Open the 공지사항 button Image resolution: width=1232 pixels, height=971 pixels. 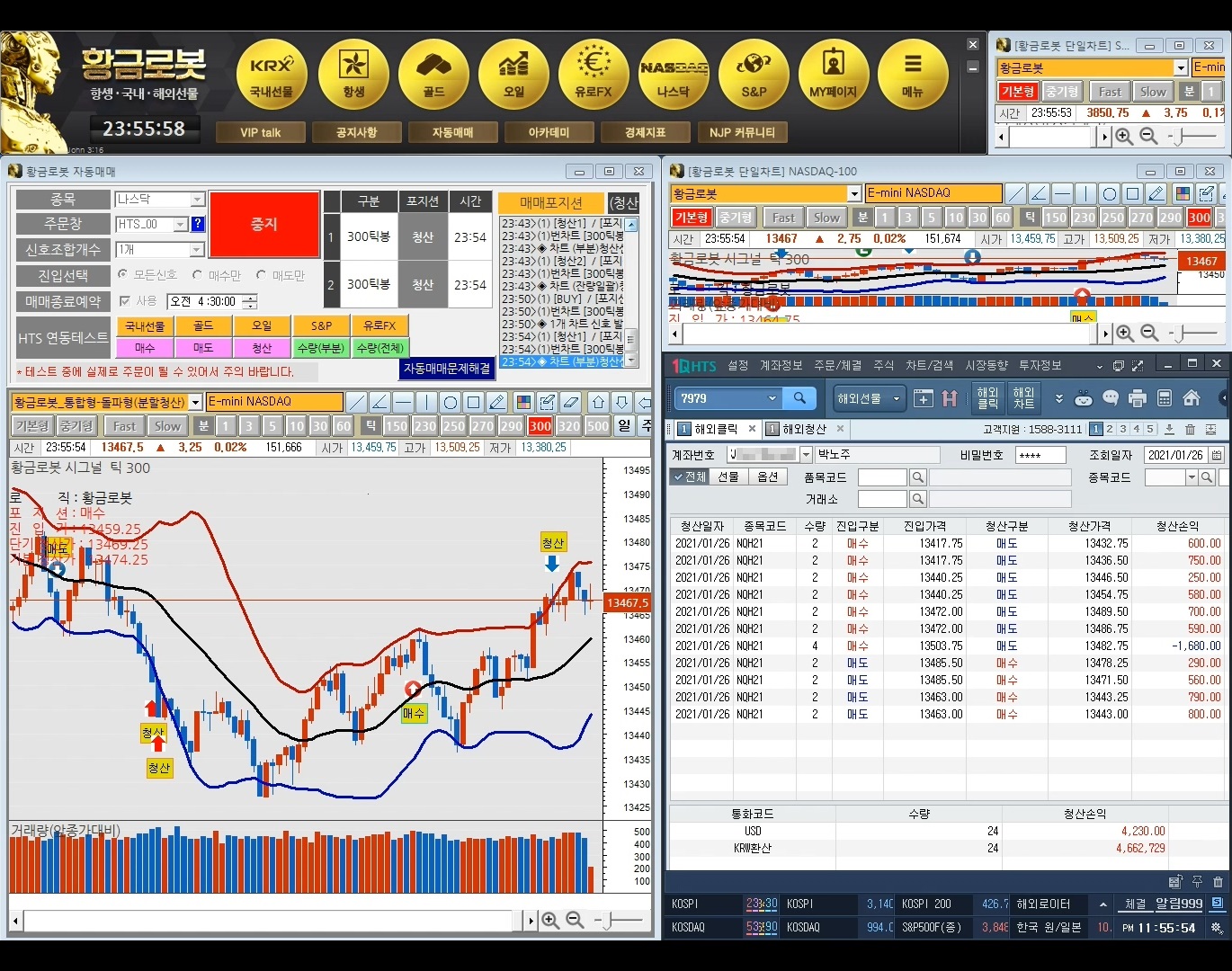(357, 132)
